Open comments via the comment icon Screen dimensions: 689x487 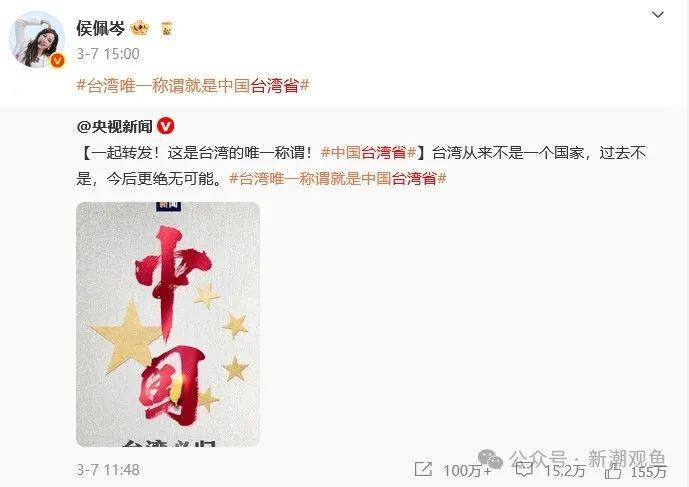click(x=524, y=469)
